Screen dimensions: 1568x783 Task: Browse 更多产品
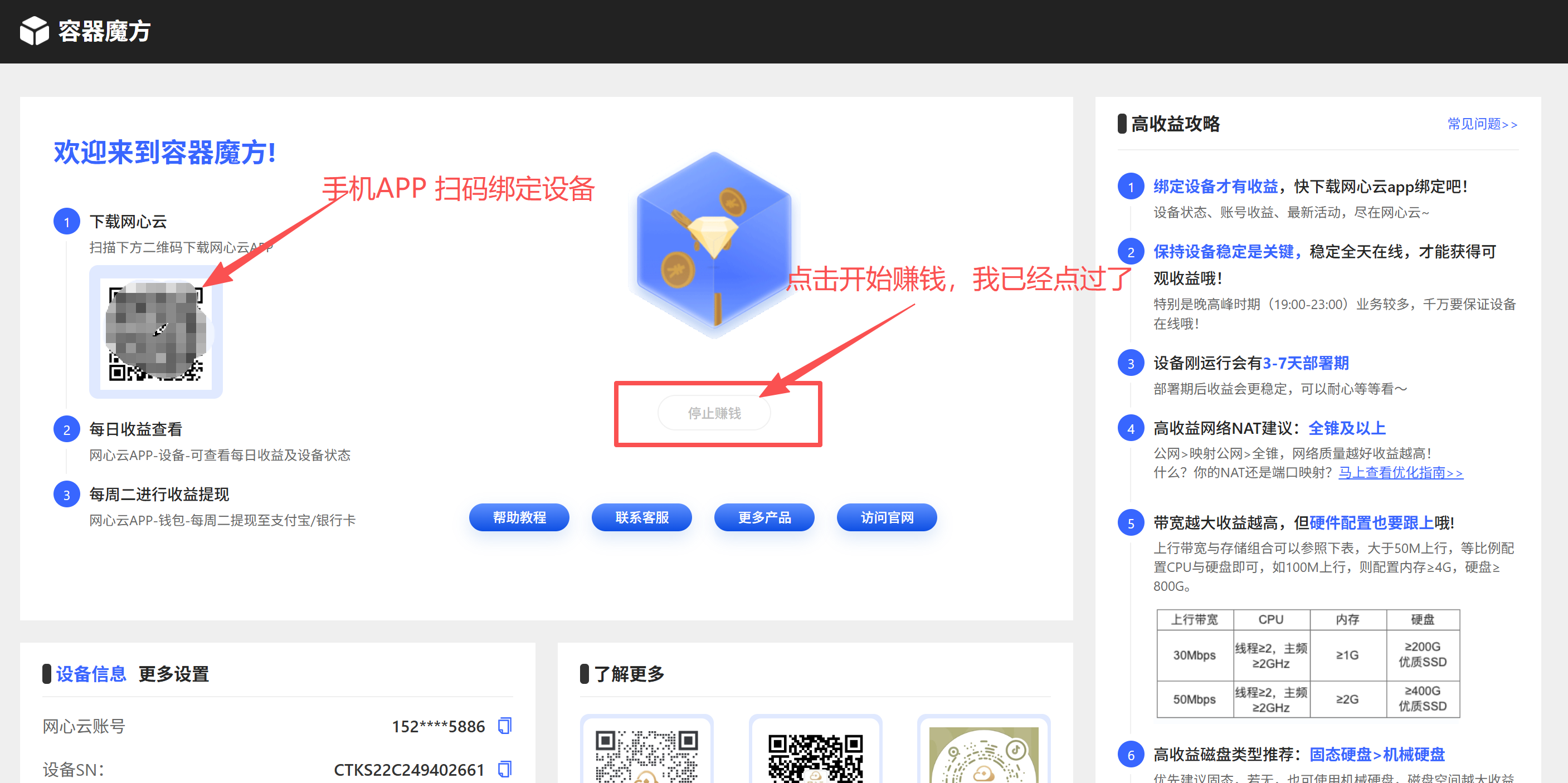(x=764, y=517)
